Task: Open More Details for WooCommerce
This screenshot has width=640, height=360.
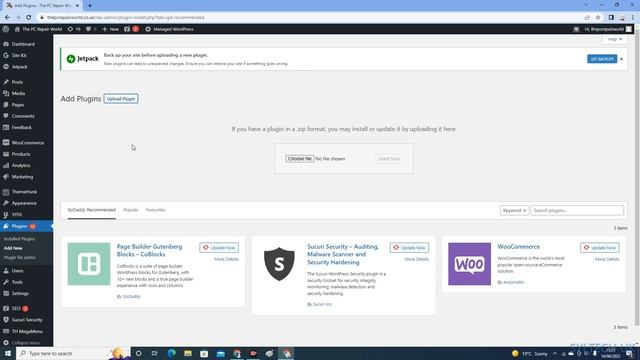Action: click(607, 259)
